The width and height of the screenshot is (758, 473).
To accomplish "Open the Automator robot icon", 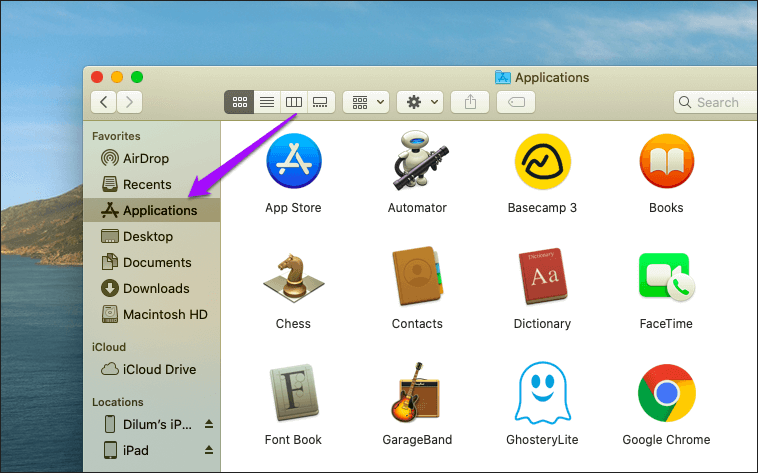I will tap(419, 160).
